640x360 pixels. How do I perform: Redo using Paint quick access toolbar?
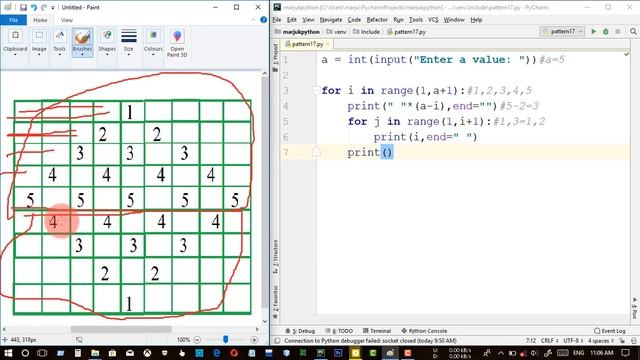coord(44,7)
